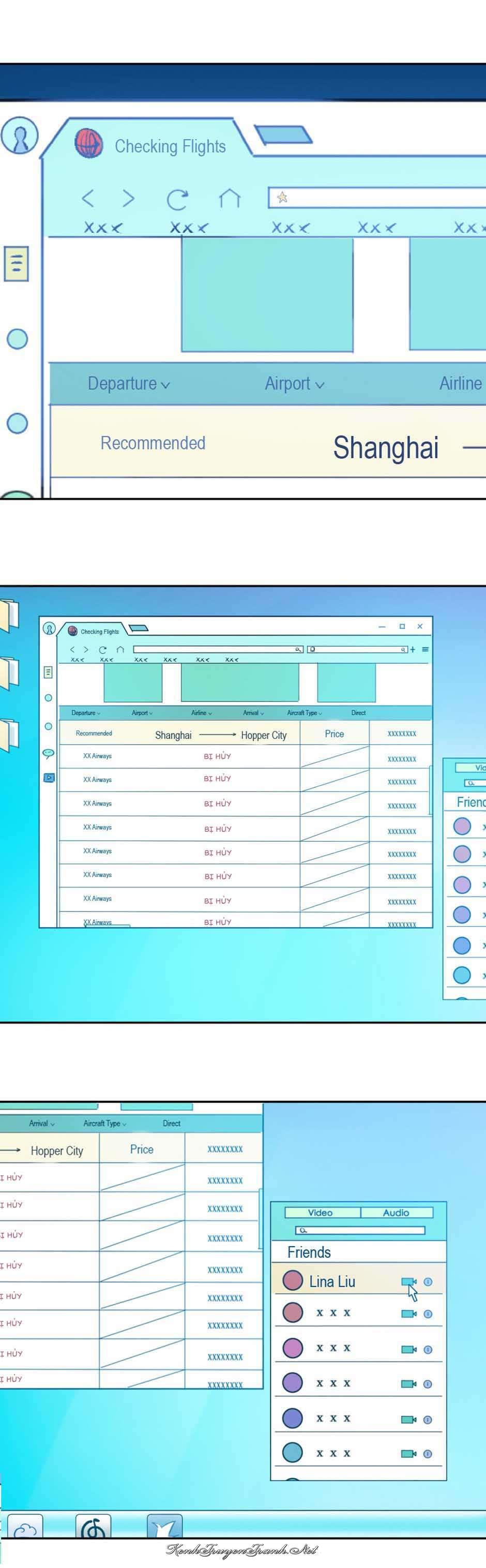Expand the large Airport dropdown in the top panel
486x1568 pixels.
(x=294, y=383)
